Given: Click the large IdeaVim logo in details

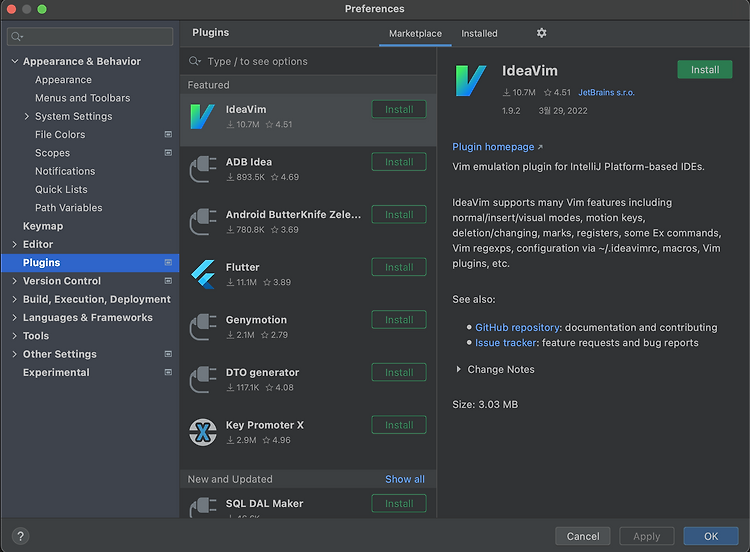Looking at the screenshot, I should (471, 81).
